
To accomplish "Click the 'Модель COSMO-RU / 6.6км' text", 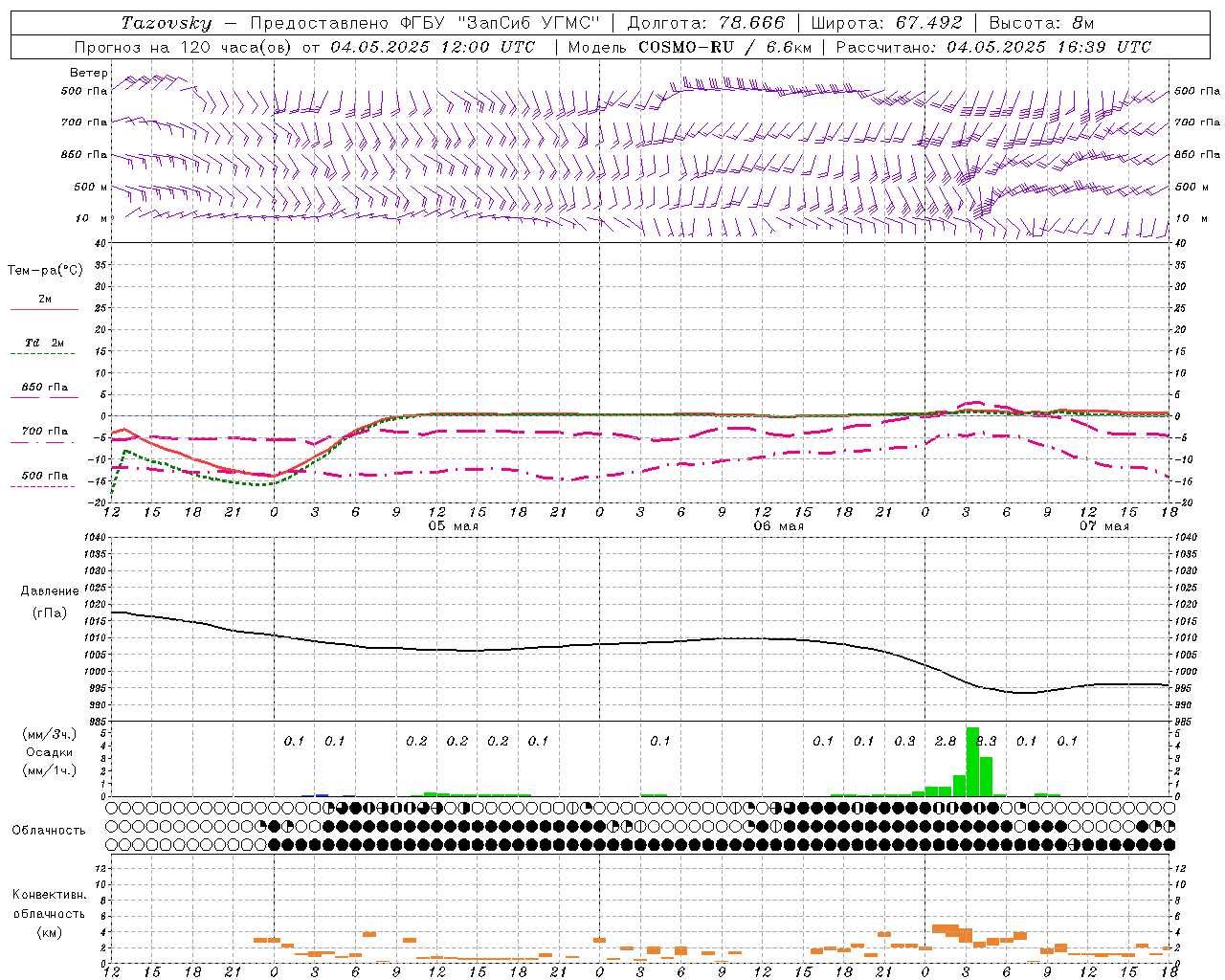I will coord(689,47).
